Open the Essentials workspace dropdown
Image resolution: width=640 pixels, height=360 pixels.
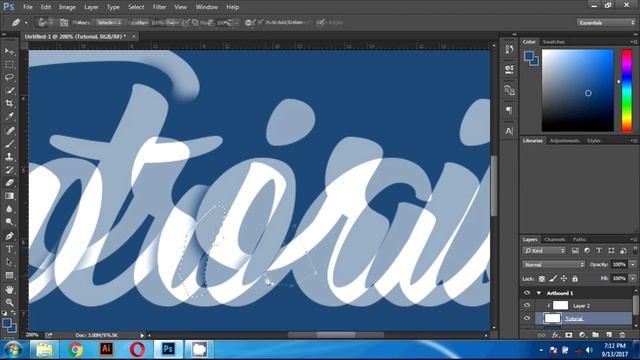click(606, 23)
